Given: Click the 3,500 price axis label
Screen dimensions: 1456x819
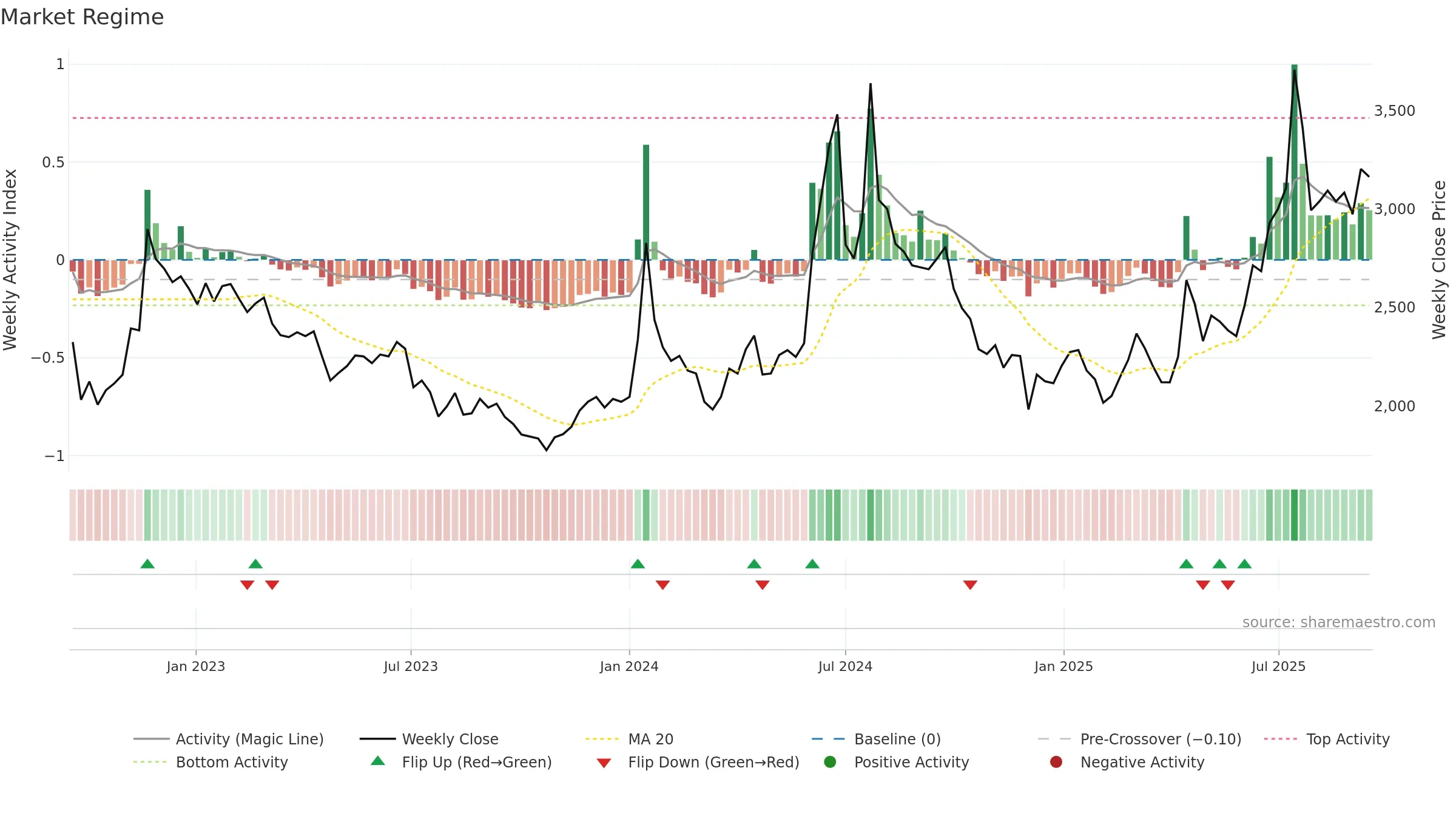Looking at the screenshot, I should [x=1395, y=111].
